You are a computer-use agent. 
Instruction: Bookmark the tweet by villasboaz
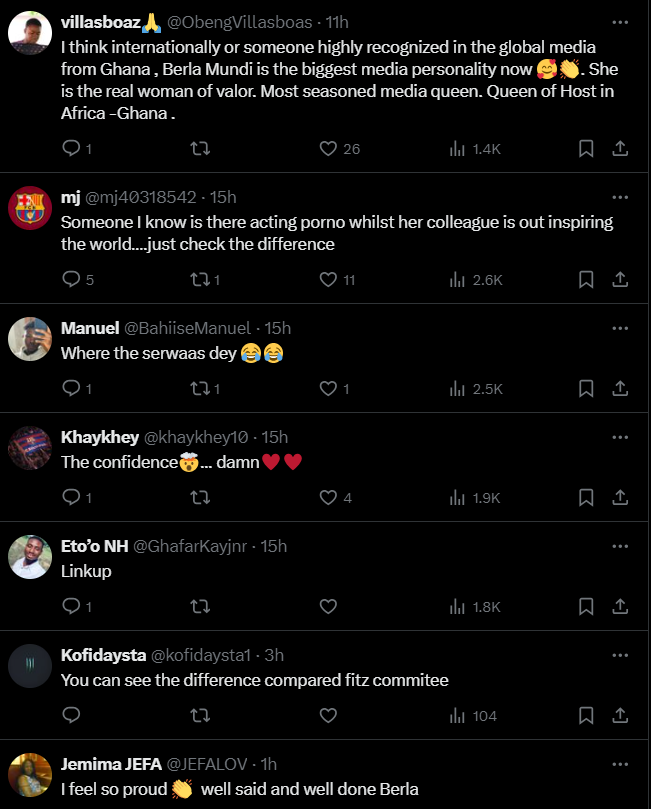pyautogui.click(x=586, y=149)
